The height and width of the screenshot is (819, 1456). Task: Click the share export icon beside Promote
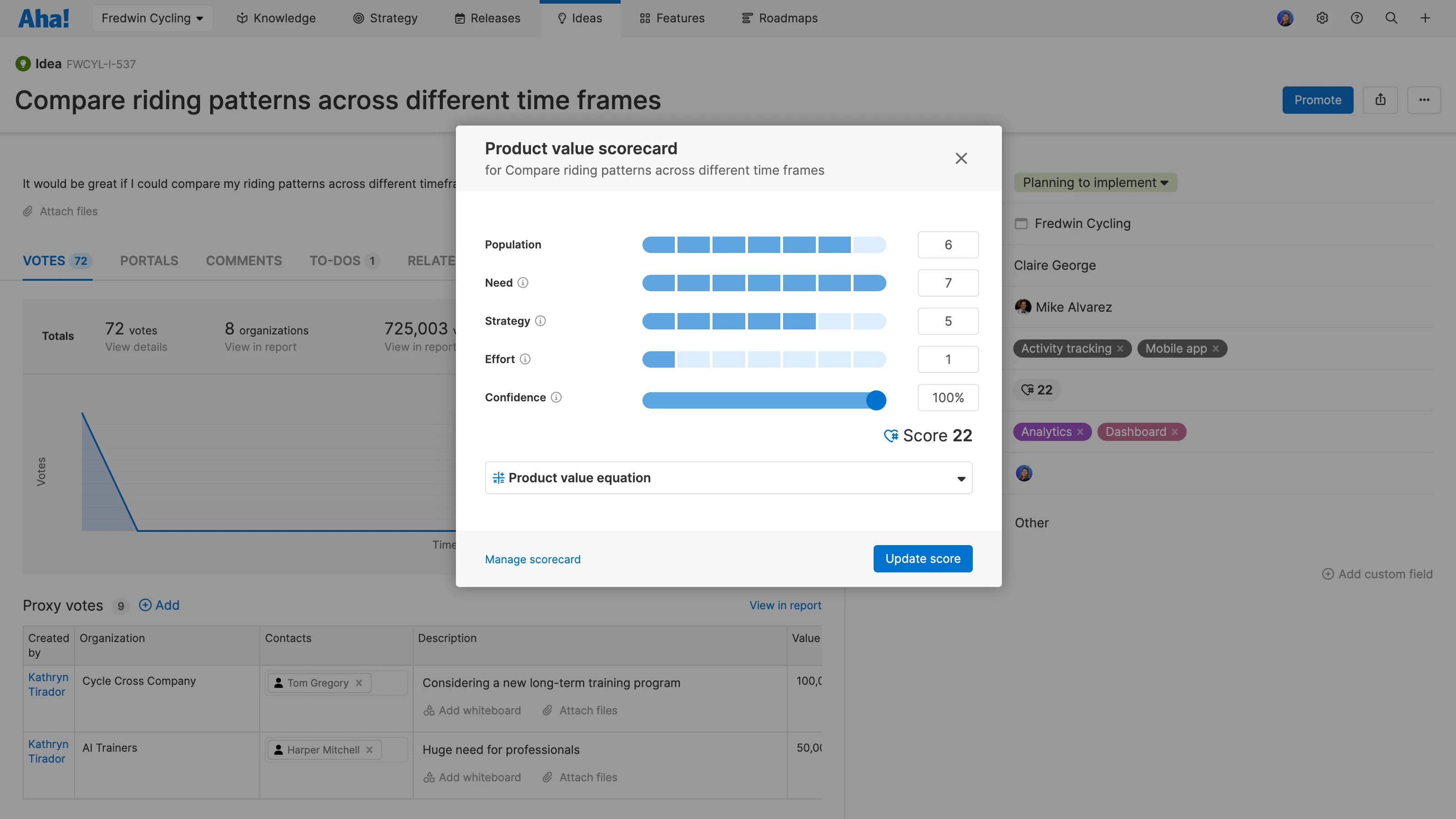[1380, 100]
